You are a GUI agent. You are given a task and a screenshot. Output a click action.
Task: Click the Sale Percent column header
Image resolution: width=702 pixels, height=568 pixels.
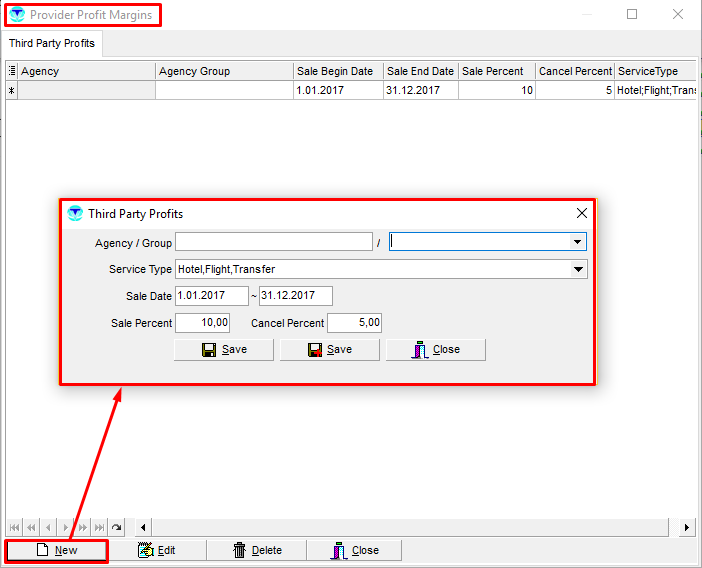pos(495,71)
